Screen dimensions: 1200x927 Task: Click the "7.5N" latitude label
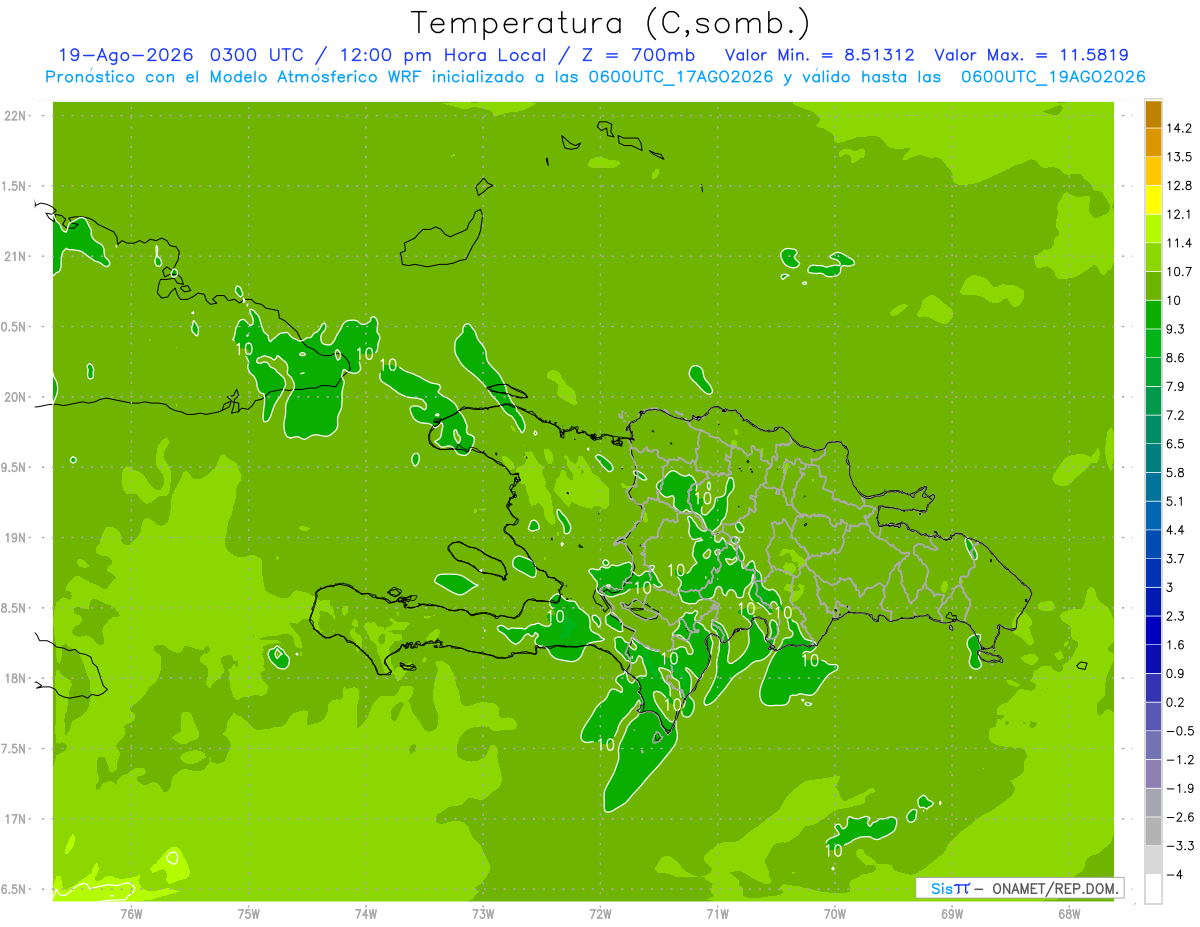click(x=15, y=749)
